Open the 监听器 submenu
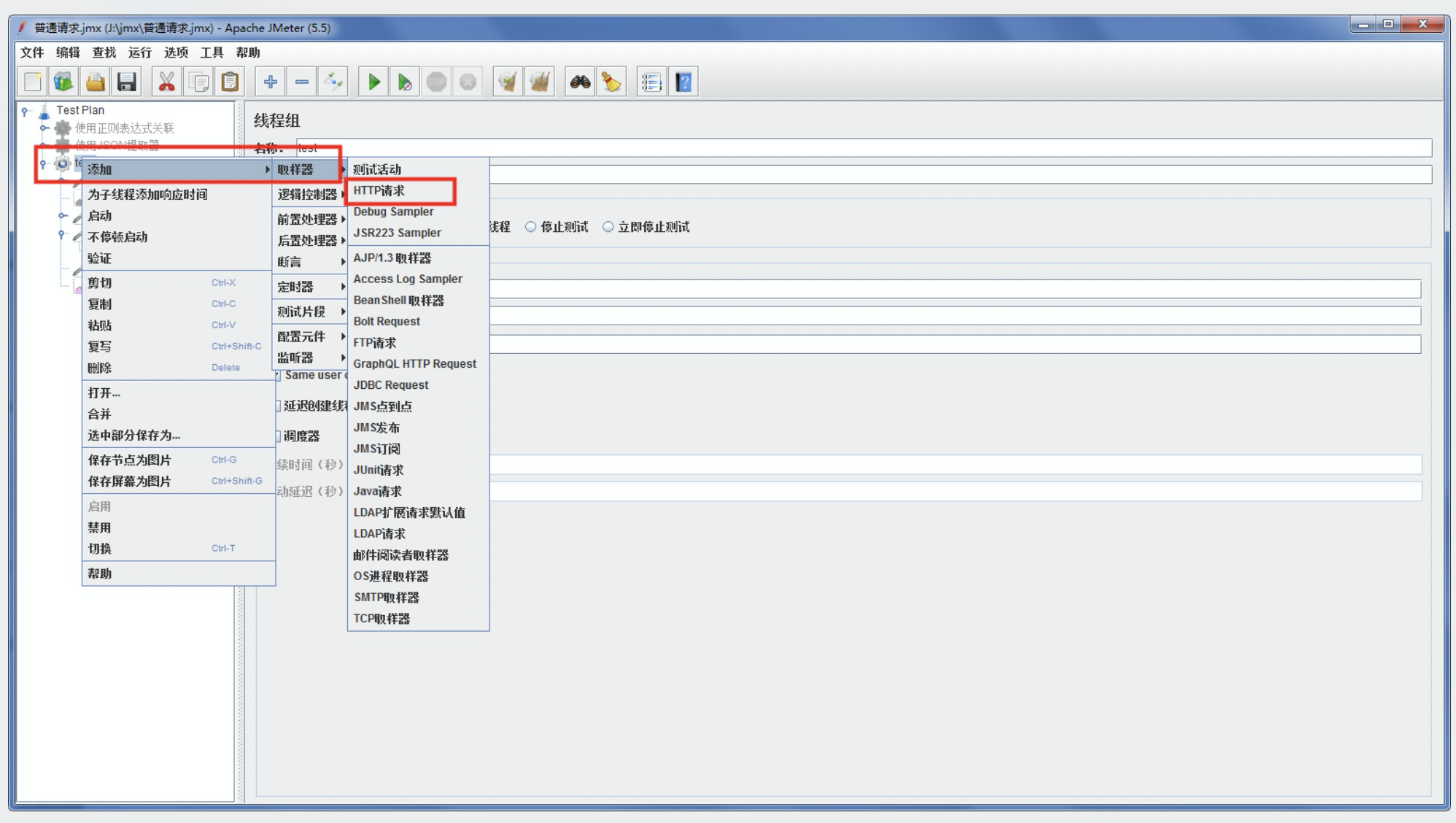Image resolution: width=1456 pixels, height=823 pixels. (310, 358)
